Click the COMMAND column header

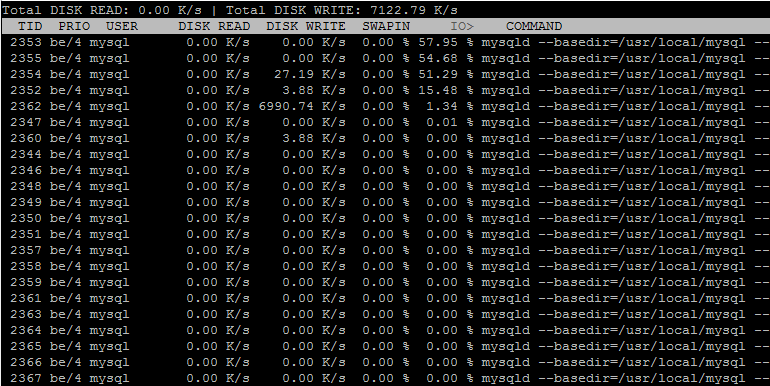click(x=534, y=26)
